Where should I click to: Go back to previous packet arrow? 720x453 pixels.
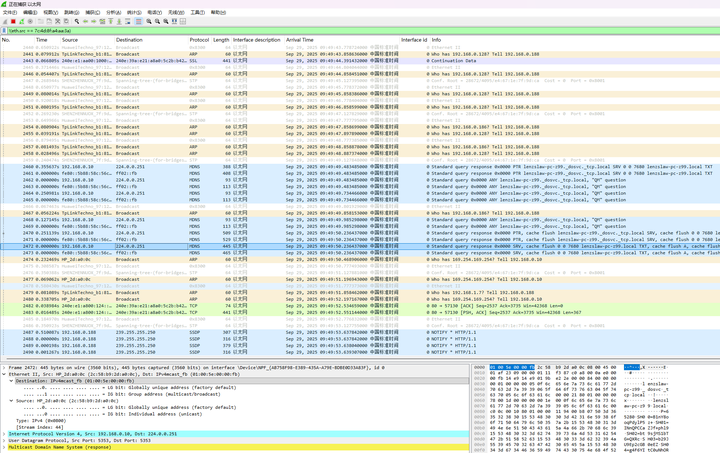point(85,21)
